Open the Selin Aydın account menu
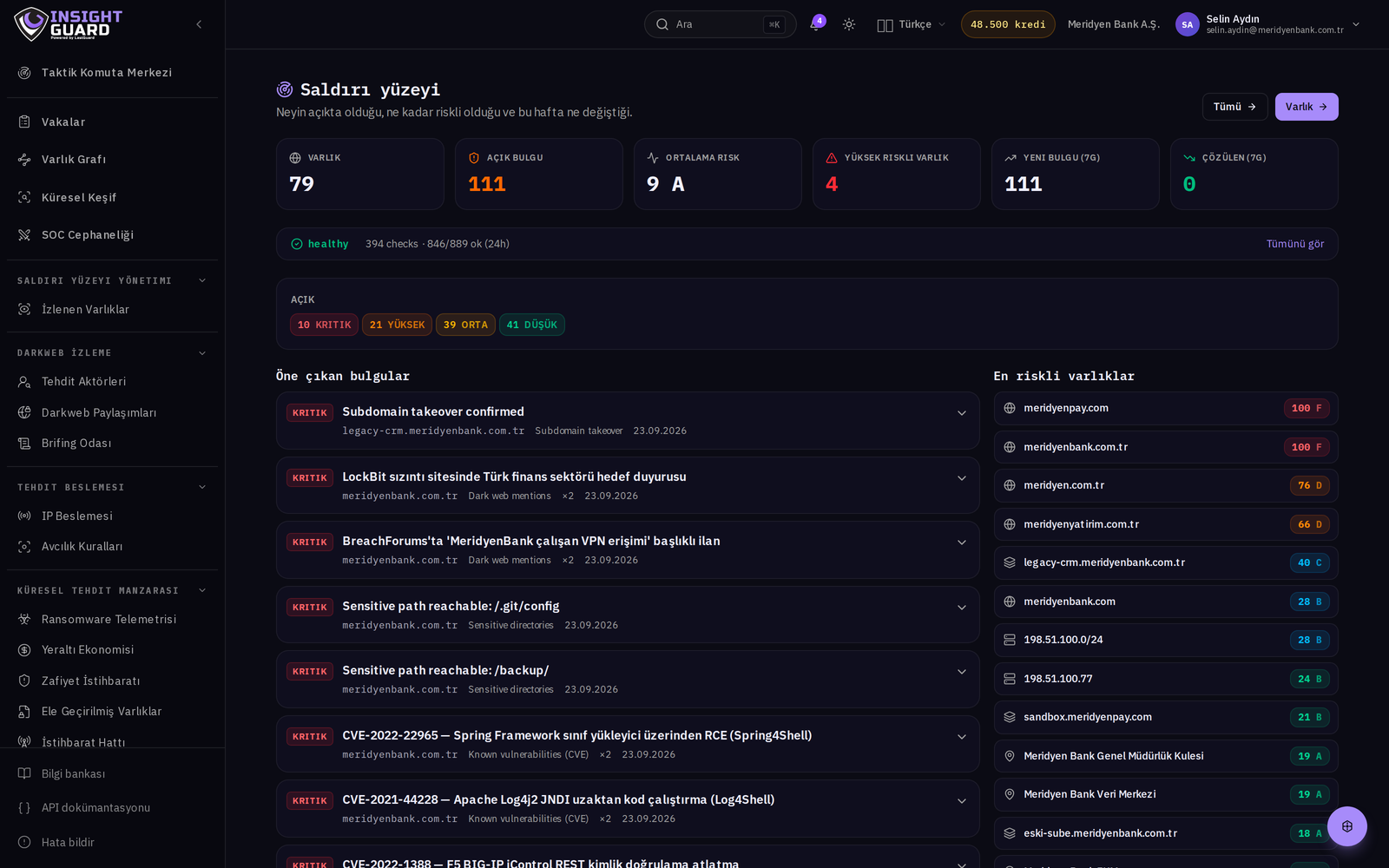1389x868 pixels. click(x=1268, y=24)
